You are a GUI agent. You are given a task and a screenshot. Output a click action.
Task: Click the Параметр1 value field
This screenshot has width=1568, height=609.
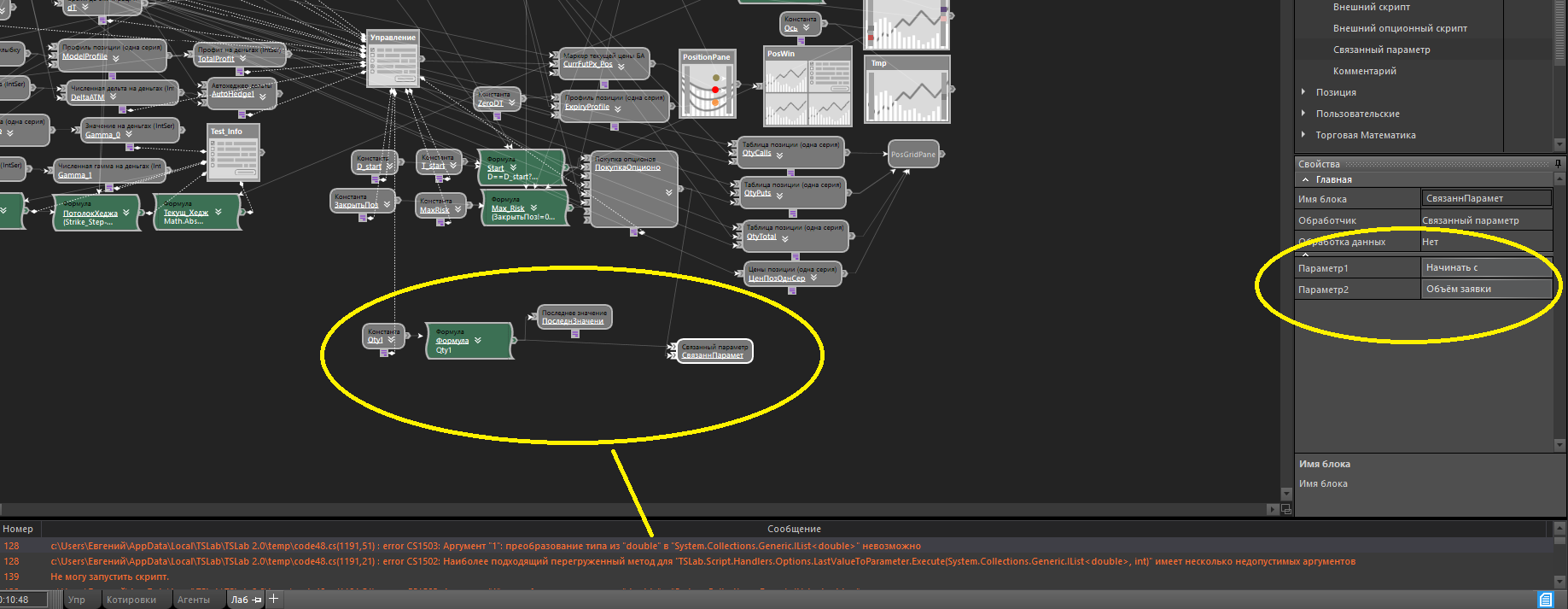1485,268
